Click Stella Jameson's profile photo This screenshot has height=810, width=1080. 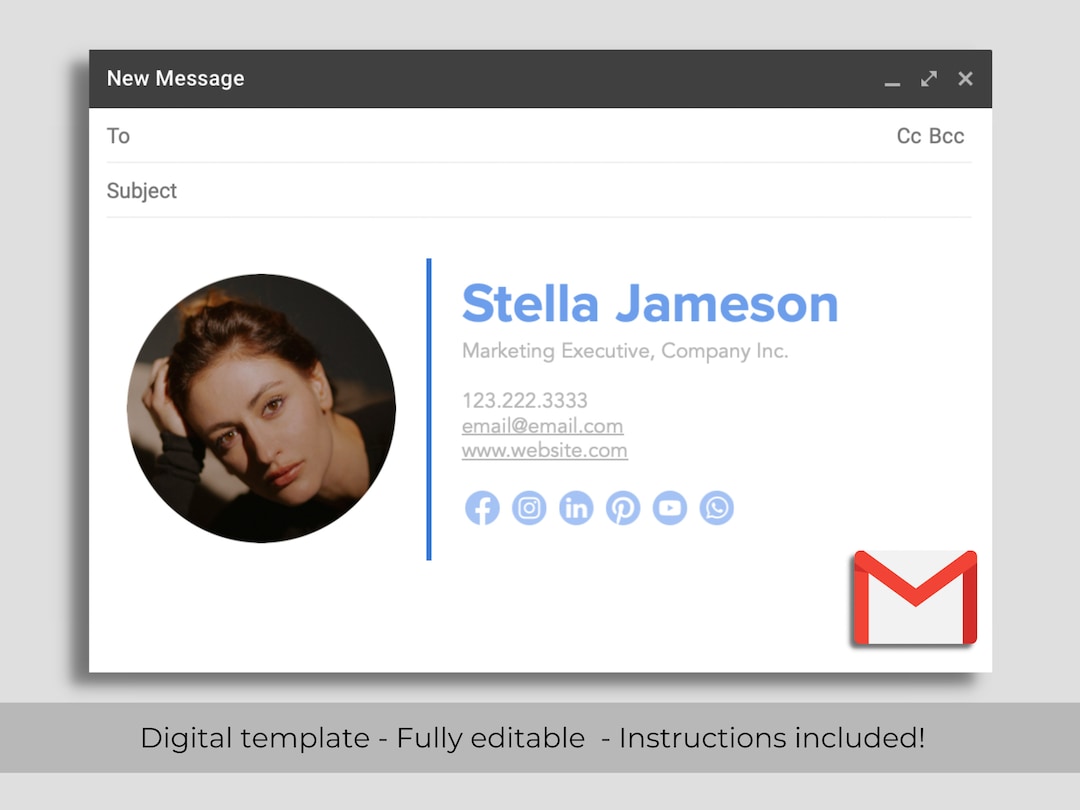coord(260,407)
